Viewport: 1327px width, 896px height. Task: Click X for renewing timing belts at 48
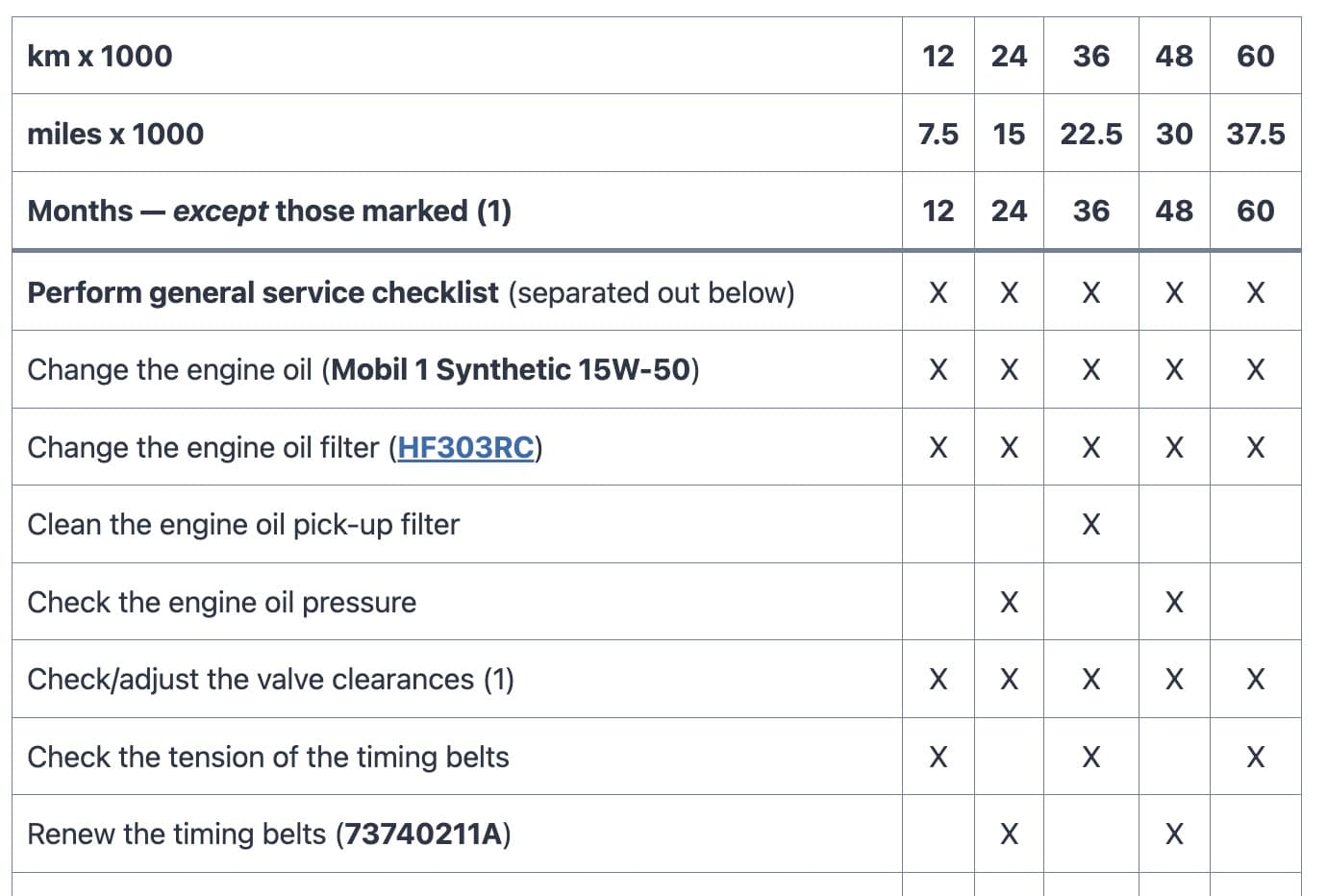(1174, 834)
